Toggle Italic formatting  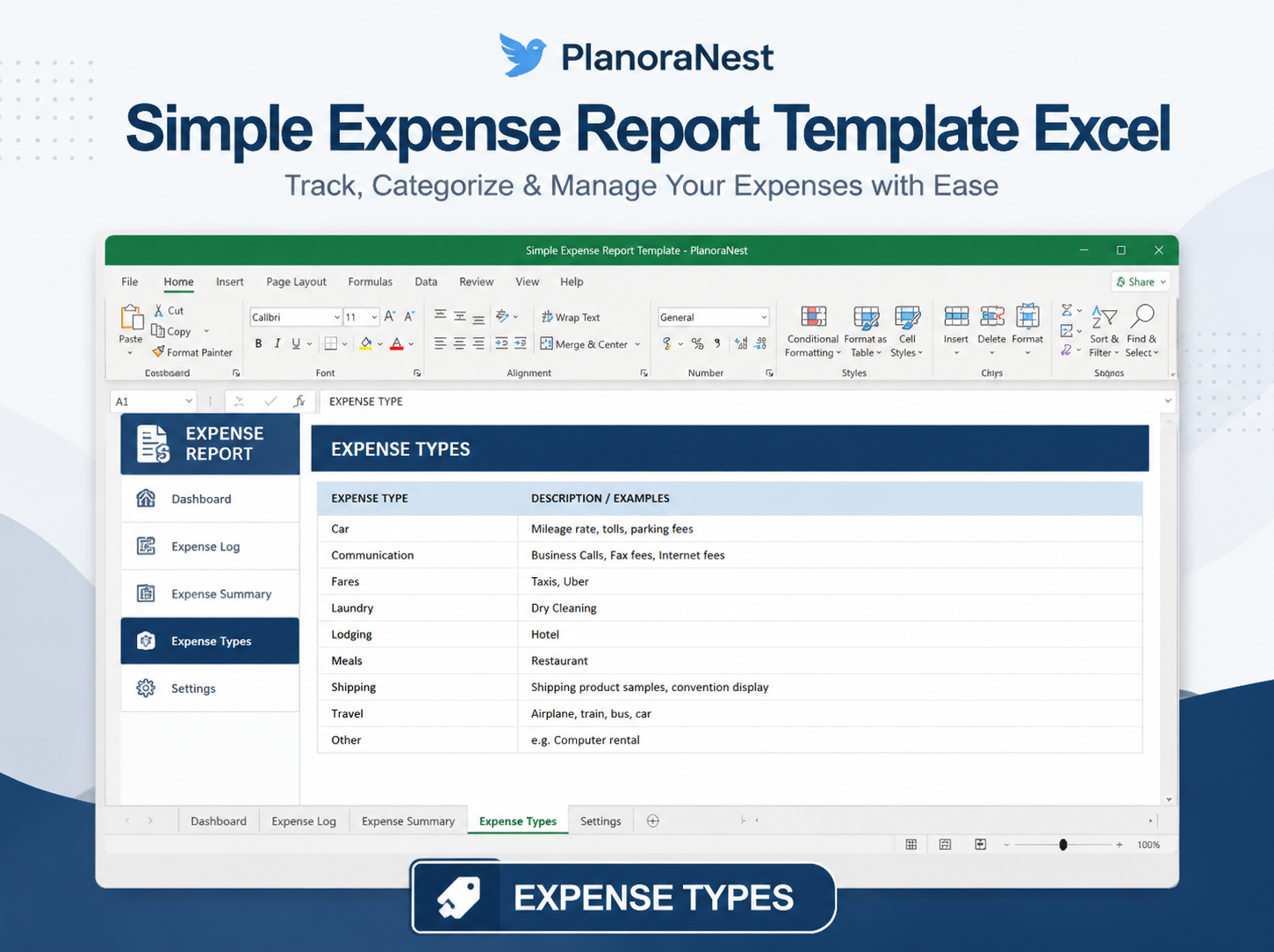tap(277, 344)
